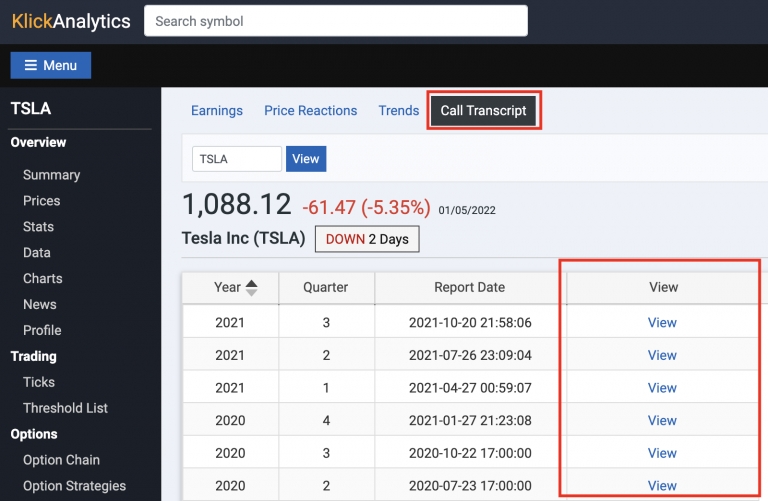Viewport: 768px width, 501px height.
Task: Click the TSLA ticker input box
Action: (x=237, y=159)
